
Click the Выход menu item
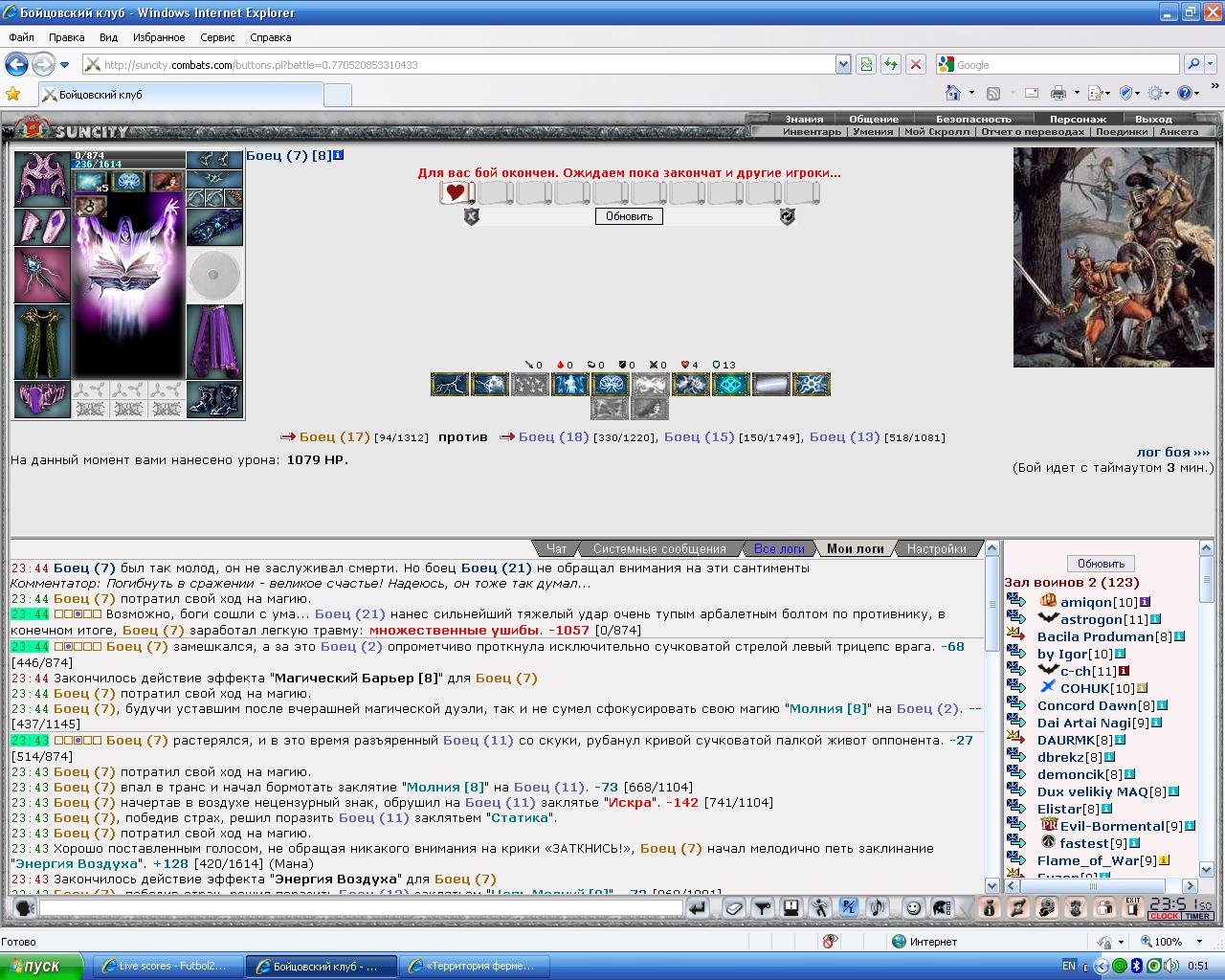tap(1153, 119)
